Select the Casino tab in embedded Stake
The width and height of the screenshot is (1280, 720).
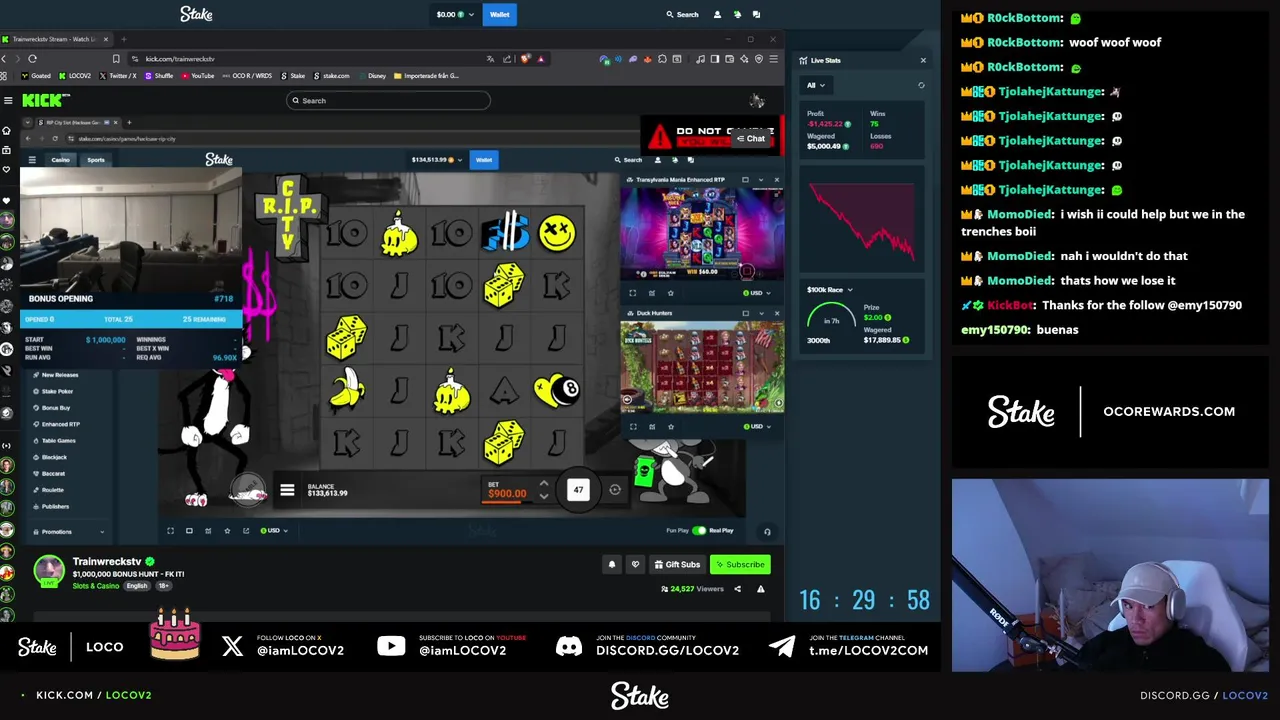pyautogui.click(x=61, y=160)
